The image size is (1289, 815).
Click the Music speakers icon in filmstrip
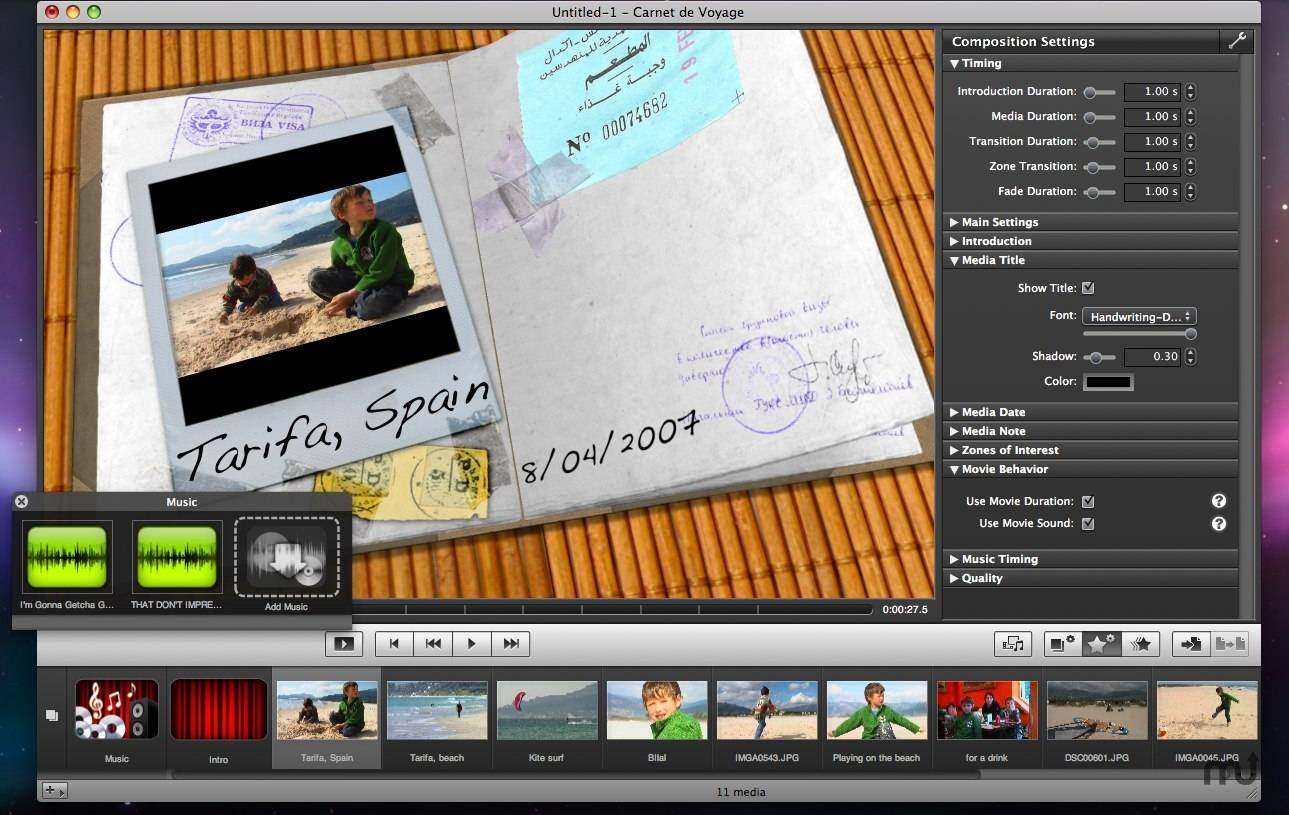[x=117, y=709]
